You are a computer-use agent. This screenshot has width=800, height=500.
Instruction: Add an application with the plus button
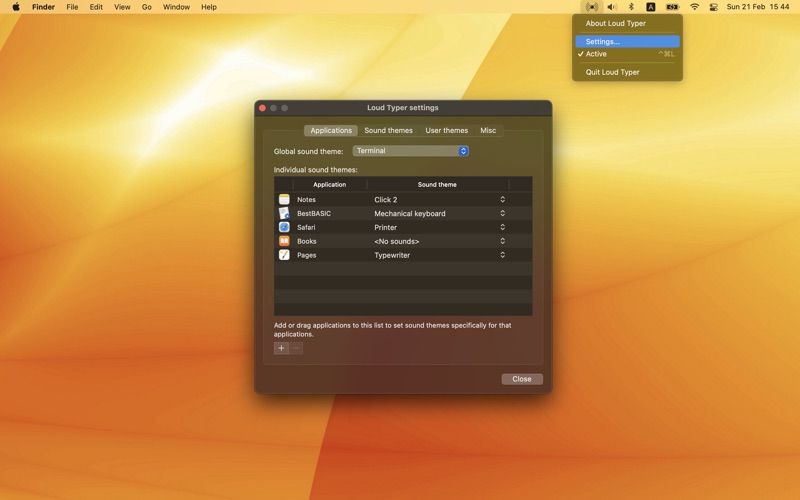281,348
